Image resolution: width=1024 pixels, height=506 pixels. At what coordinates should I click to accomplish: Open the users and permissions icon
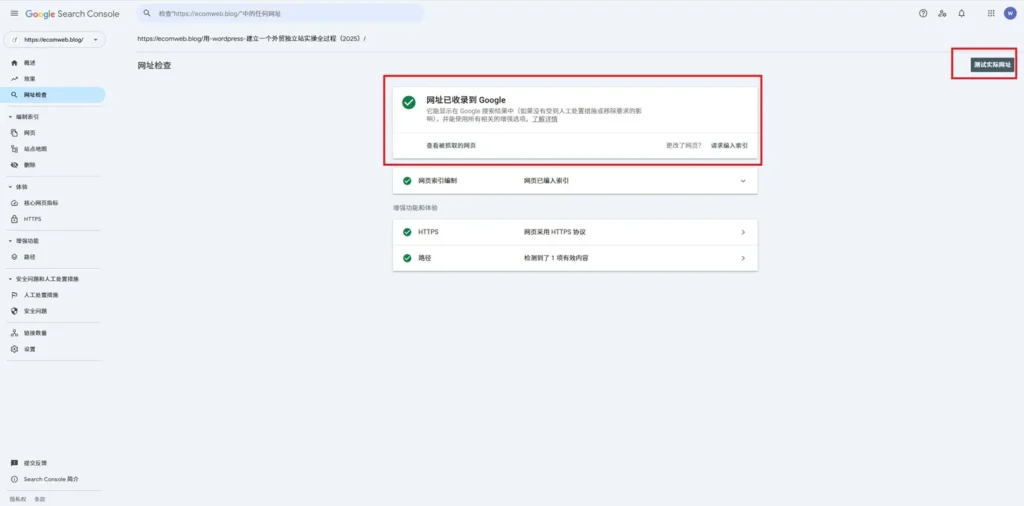[942, 13]
